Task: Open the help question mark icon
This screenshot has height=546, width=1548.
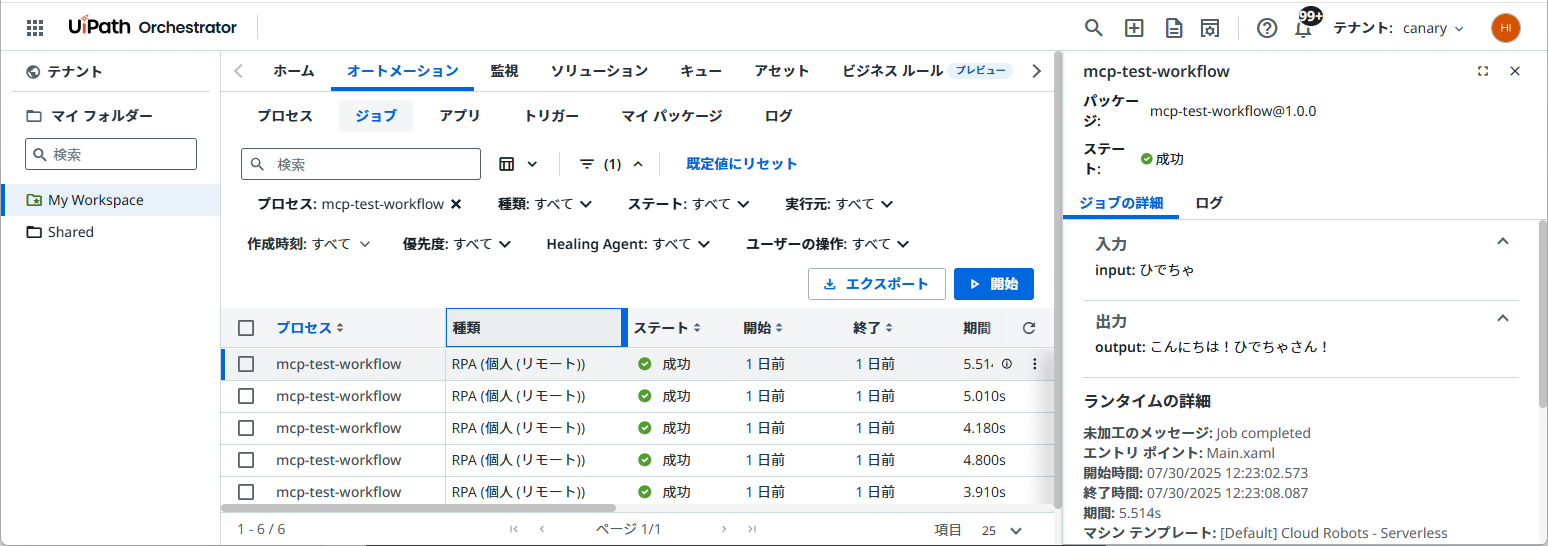Action: 1267,28
